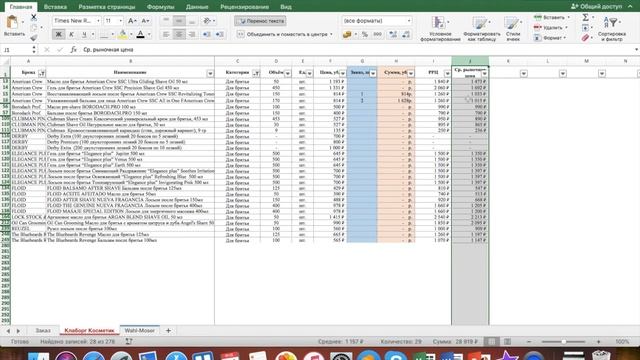Open the cell borders dropdown arrow

[113, 35]
